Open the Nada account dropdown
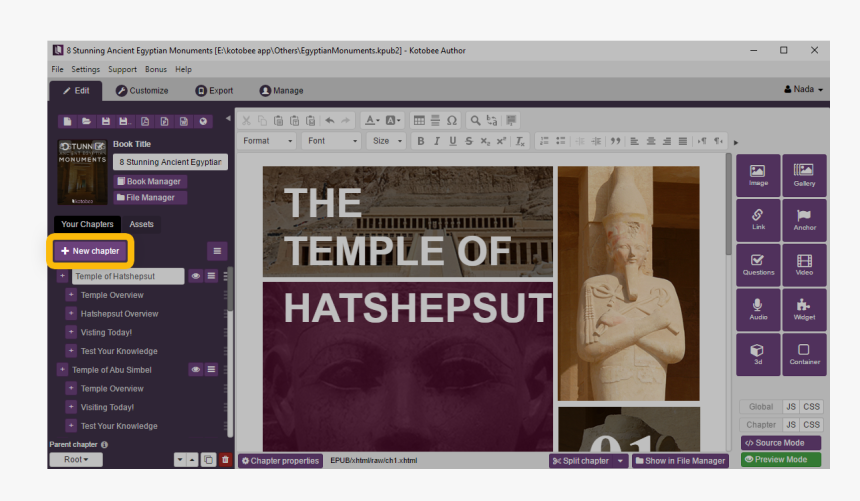The width and height of the screenshot is (860, 501). click(804, 89)
